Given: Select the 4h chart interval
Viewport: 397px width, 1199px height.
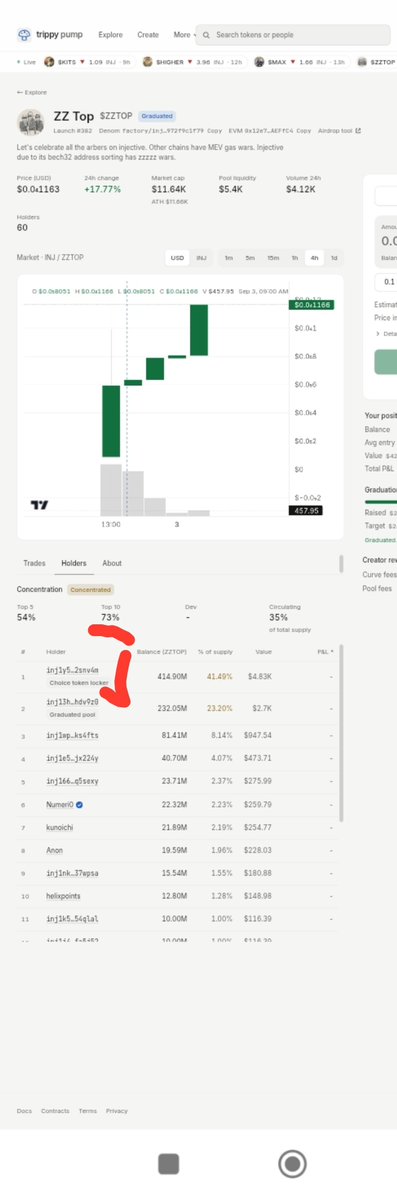Looking at the screenshot, I should point(314,258).
